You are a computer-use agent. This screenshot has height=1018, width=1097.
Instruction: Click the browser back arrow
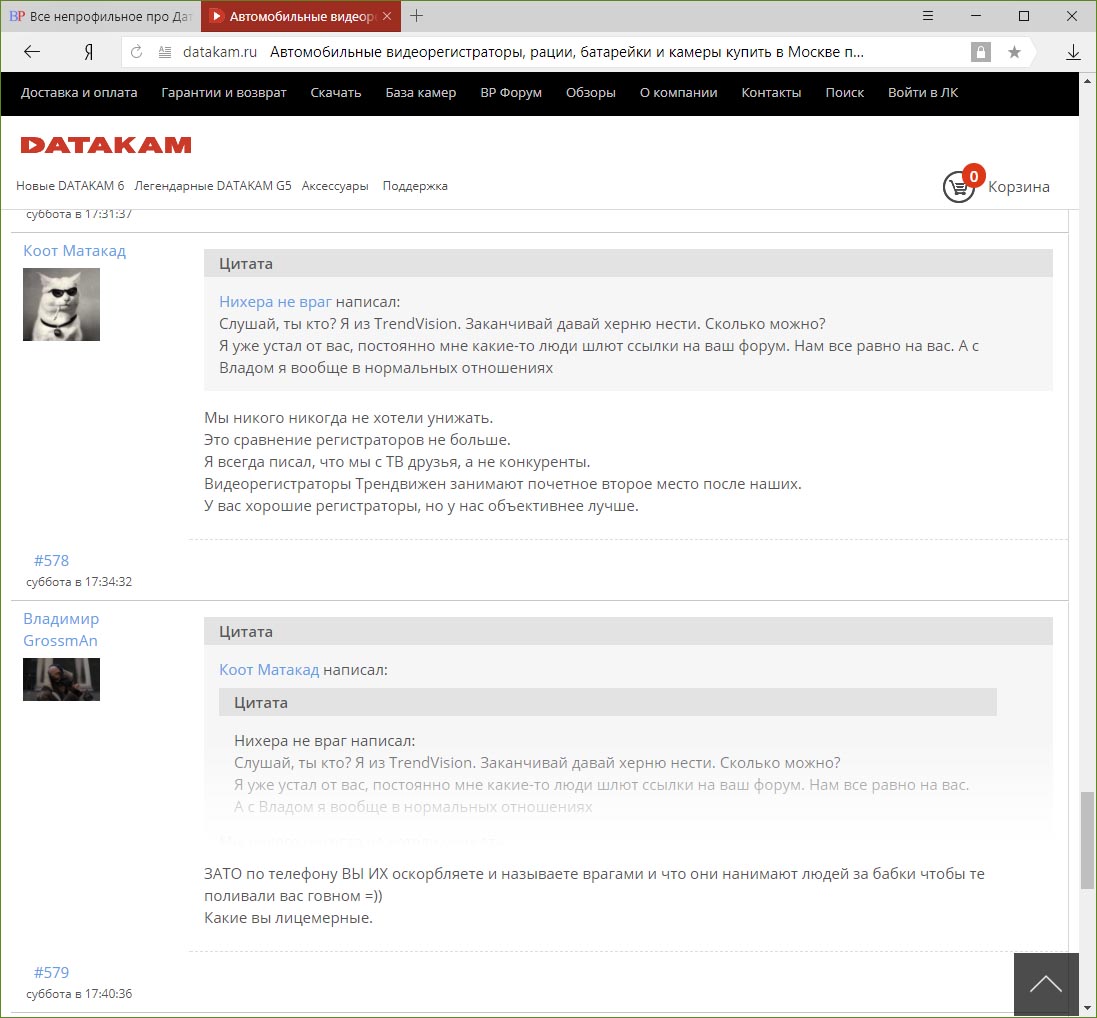pyautogui.click(x=32, y=52)
